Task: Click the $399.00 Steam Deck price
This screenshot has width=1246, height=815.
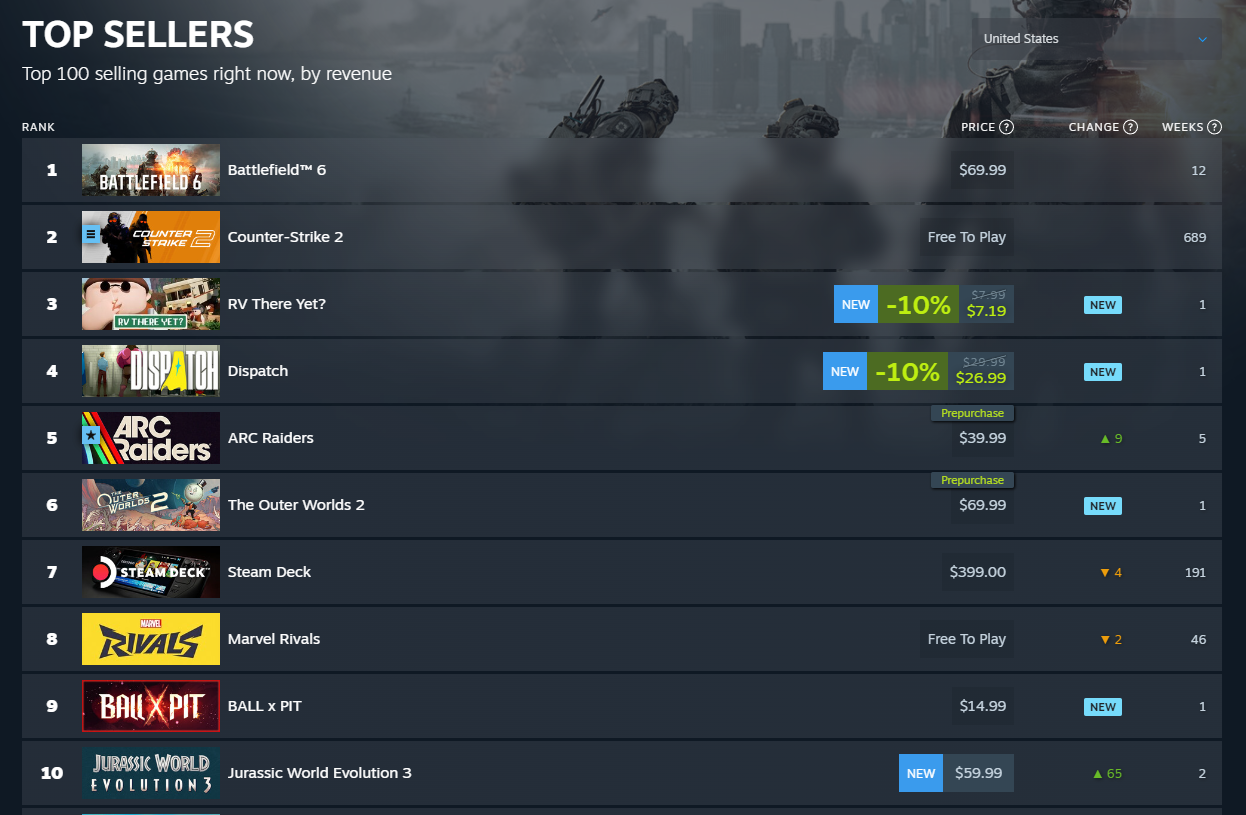Action: pyautogui.click(x=978, y=572)
